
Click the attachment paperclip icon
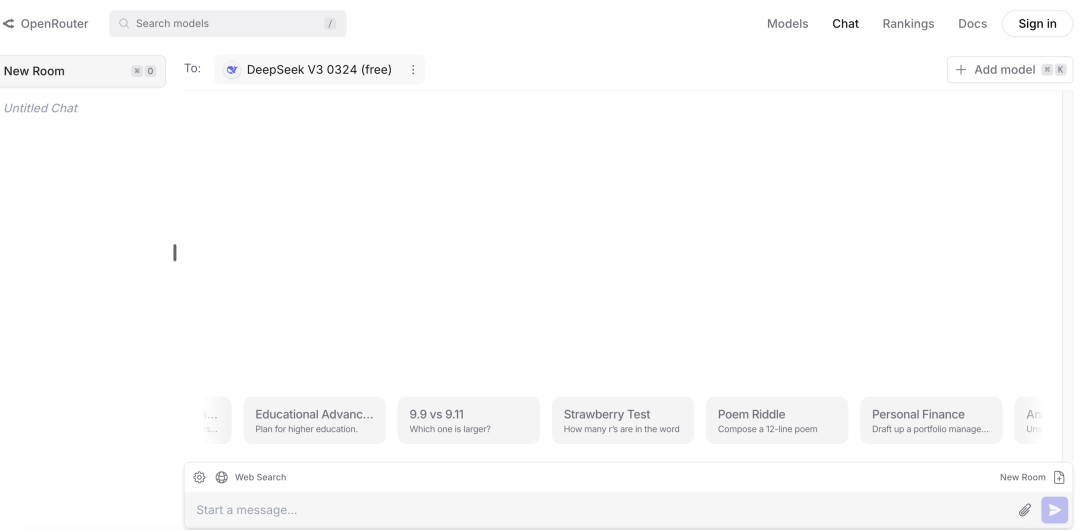click(1024, 510)
